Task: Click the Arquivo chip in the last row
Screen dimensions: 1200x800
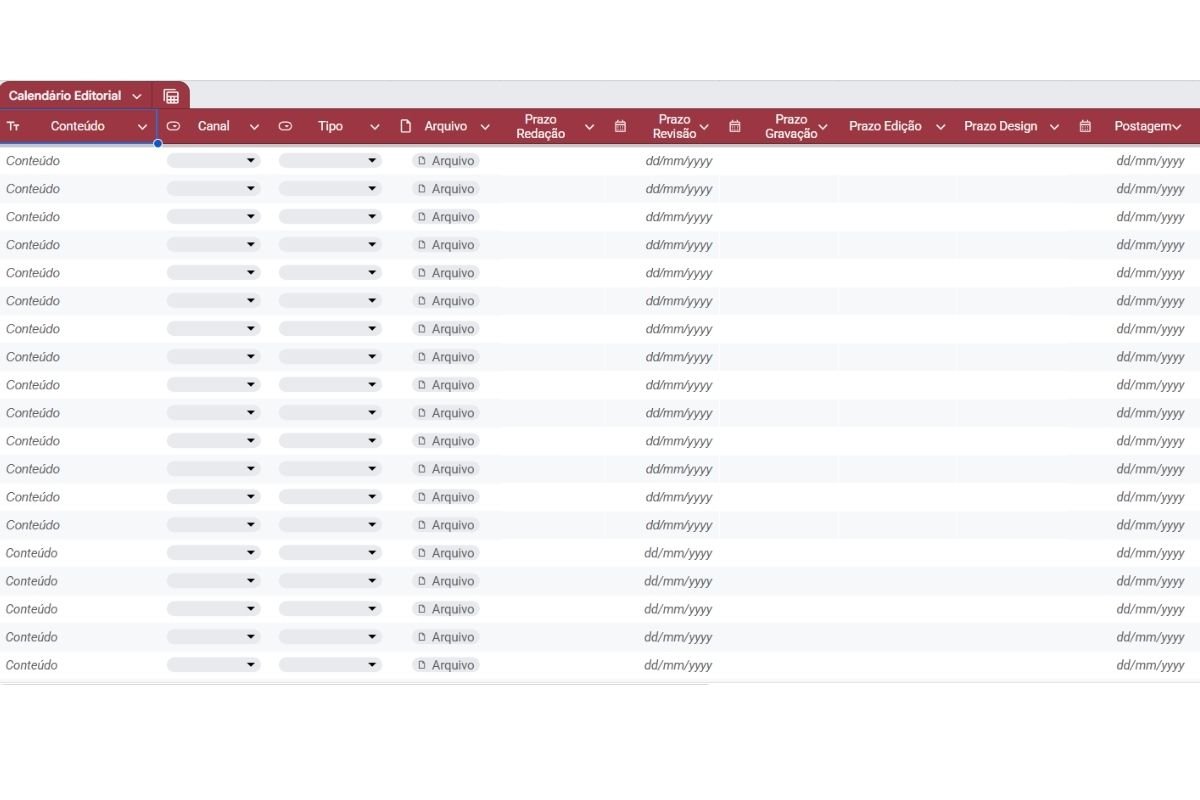Action: 446,665
